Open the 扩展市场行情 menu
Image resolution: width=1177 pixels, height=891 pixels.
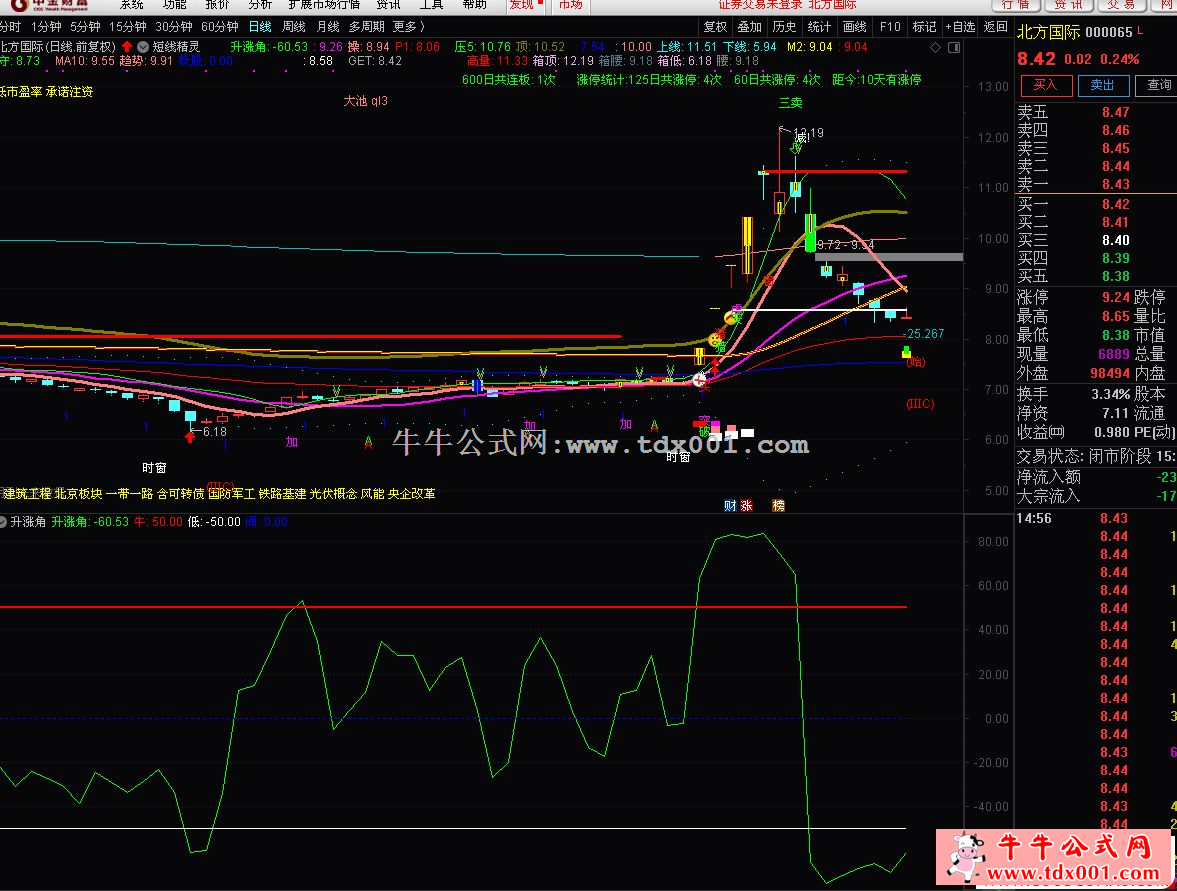point(324,5)
